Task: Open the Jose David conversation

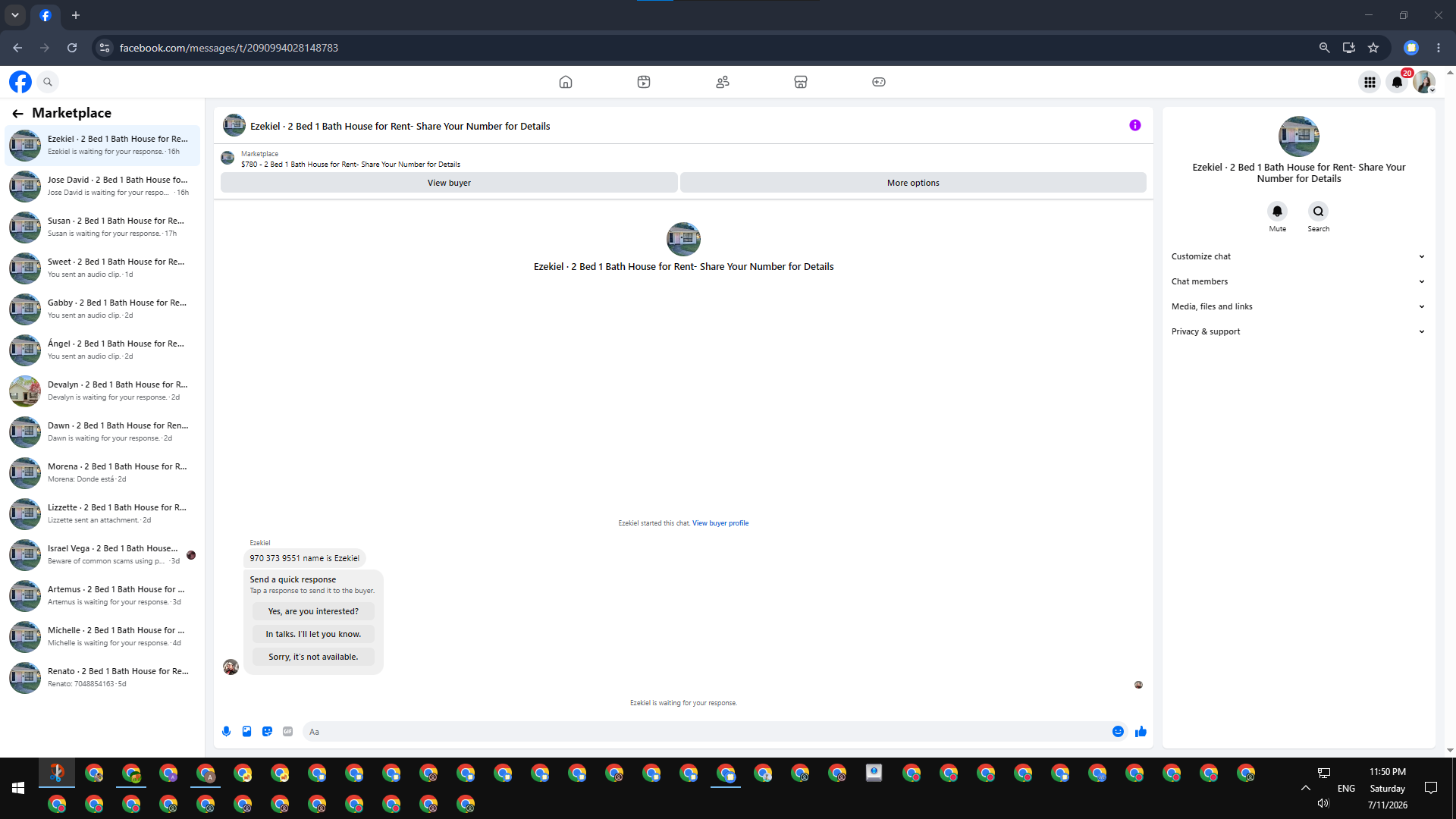Action: pyautogui.click(x=102, y=186)
